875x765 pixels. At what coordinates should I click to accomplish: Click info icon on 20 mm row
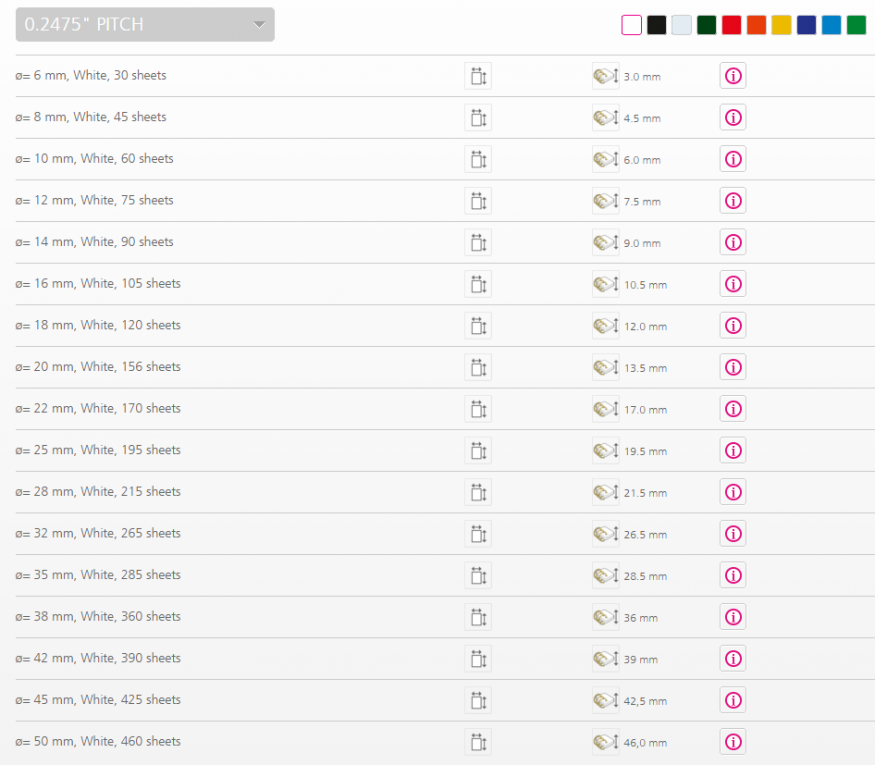[733, 367]
